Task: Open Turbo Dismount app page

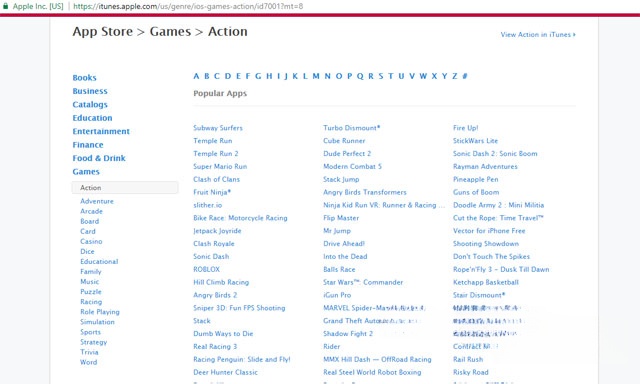Action: pos(351,128)
